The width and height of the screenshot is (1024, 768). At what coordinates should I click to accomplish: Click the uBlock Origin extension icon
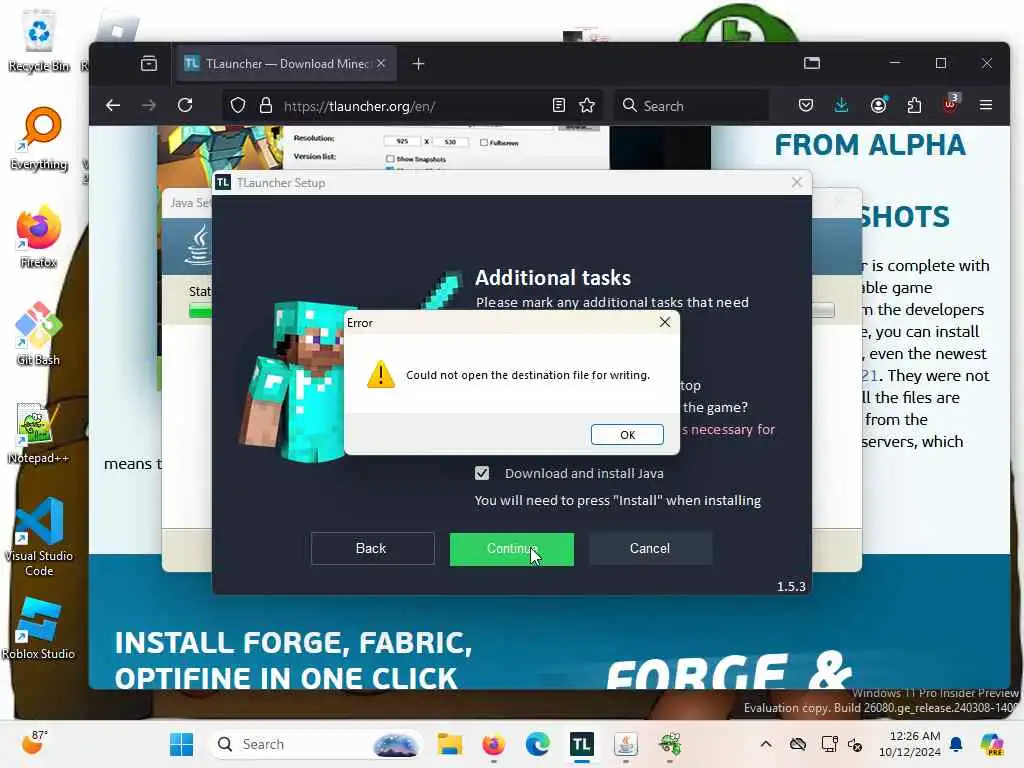click(x=950, y=104)
